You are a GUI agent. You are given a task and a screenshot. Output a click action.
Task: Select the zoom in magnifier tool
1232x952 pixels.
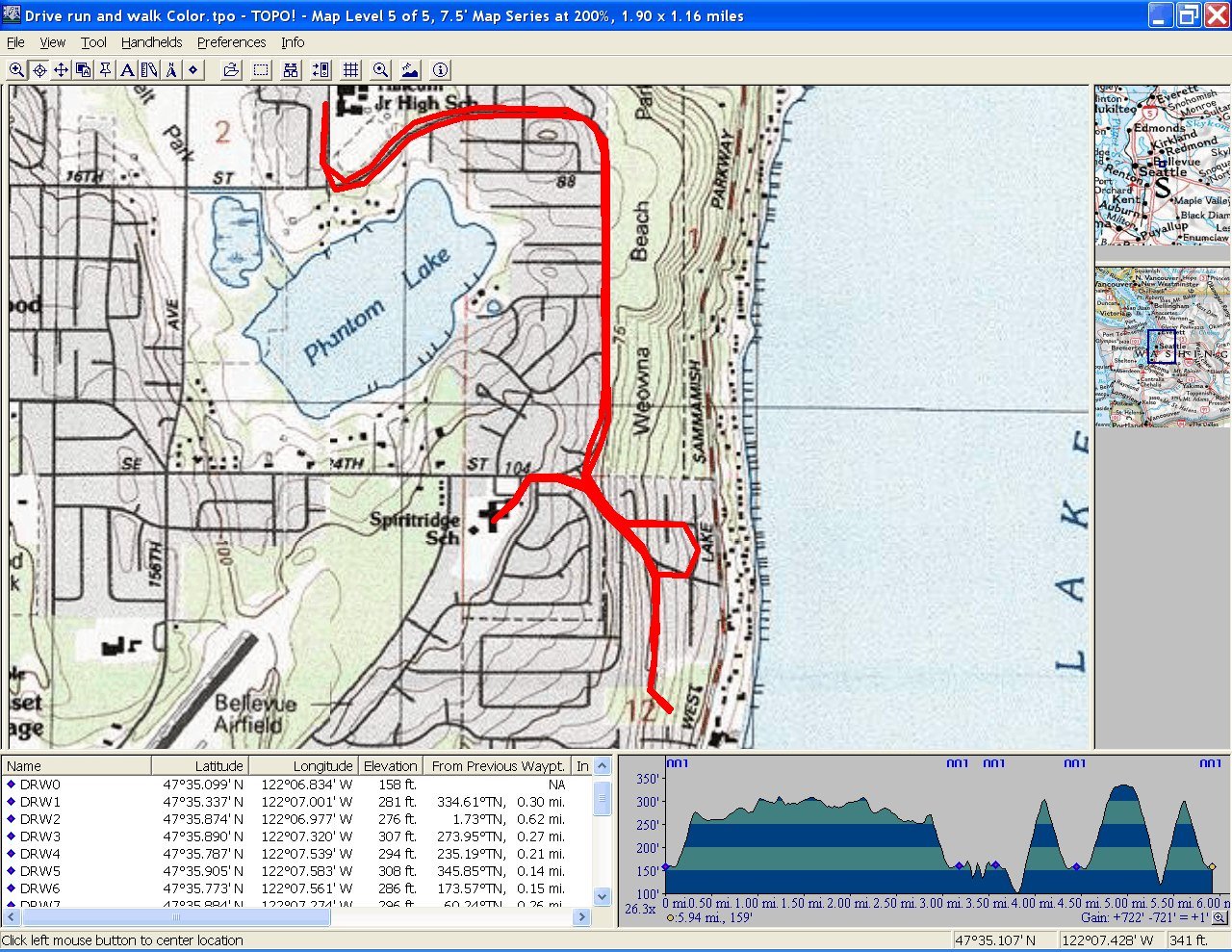(x=16, y=69)
